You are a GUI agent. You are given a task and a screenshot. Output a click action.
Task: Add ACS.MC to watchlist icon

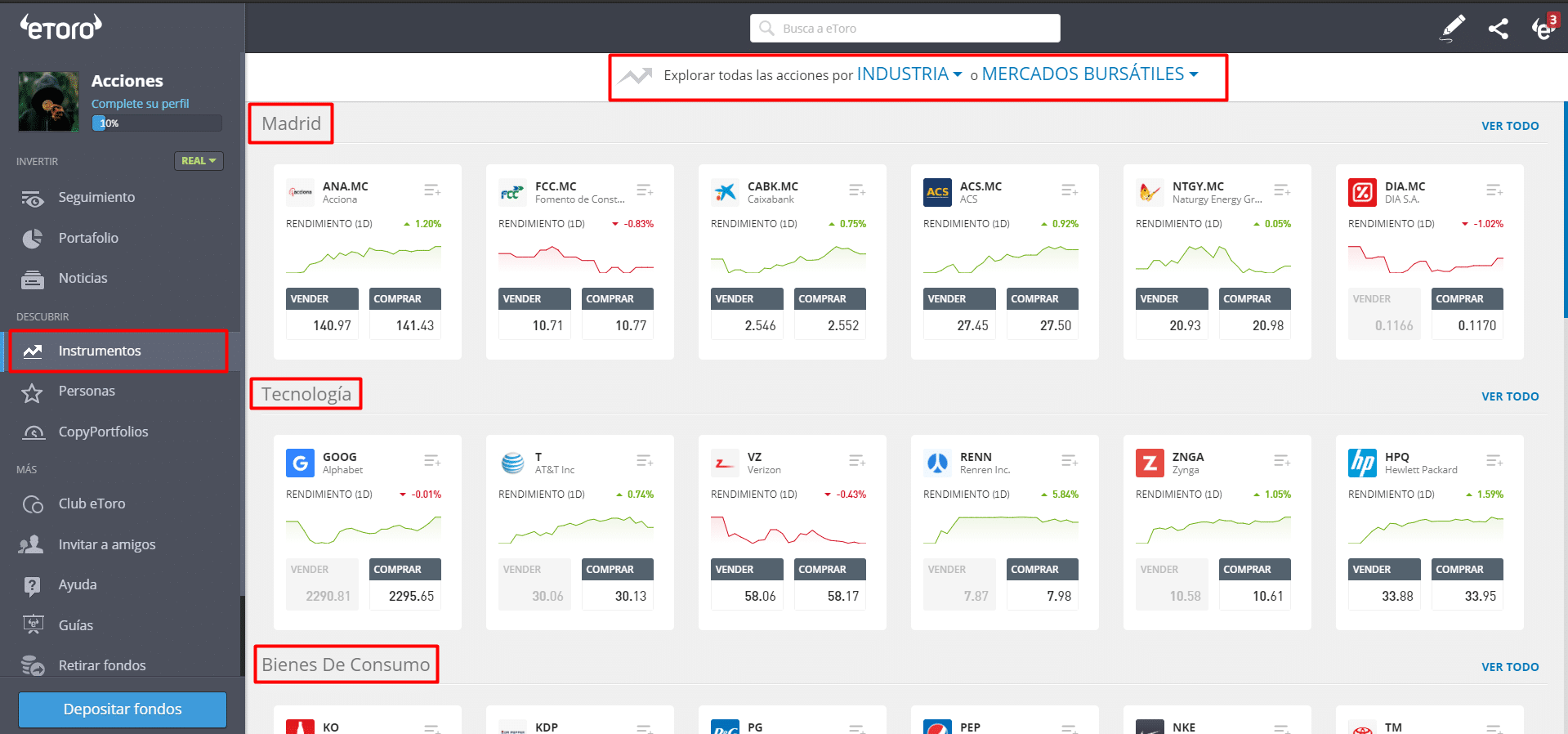1070,190
